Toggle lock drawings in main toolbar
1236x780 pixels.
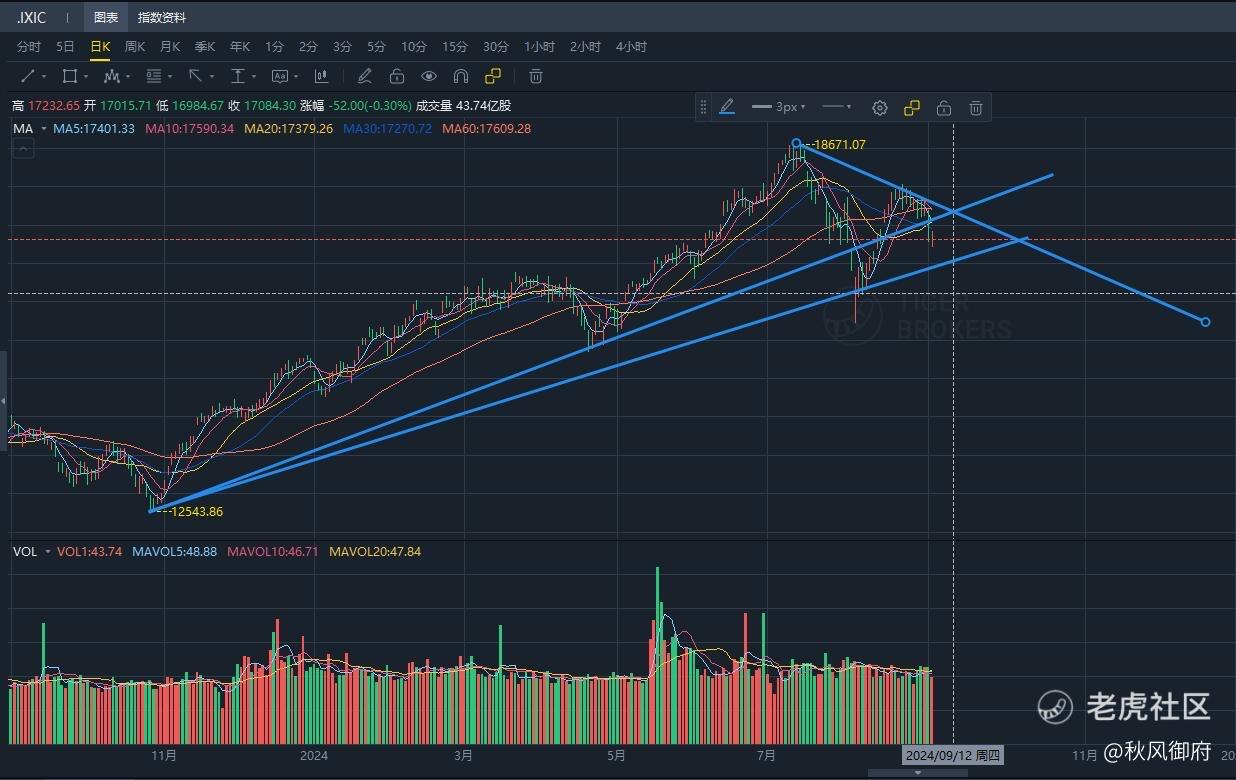397,76
